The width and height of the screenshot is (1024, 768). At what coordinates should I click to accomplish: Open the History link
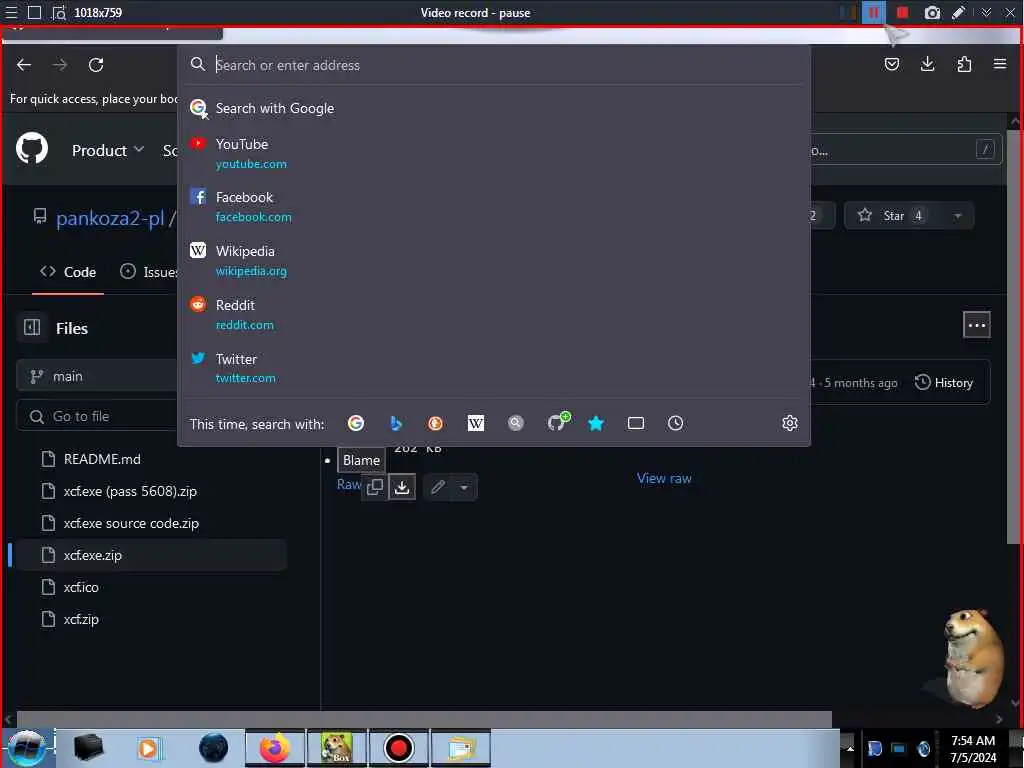(x=944, y=383)
